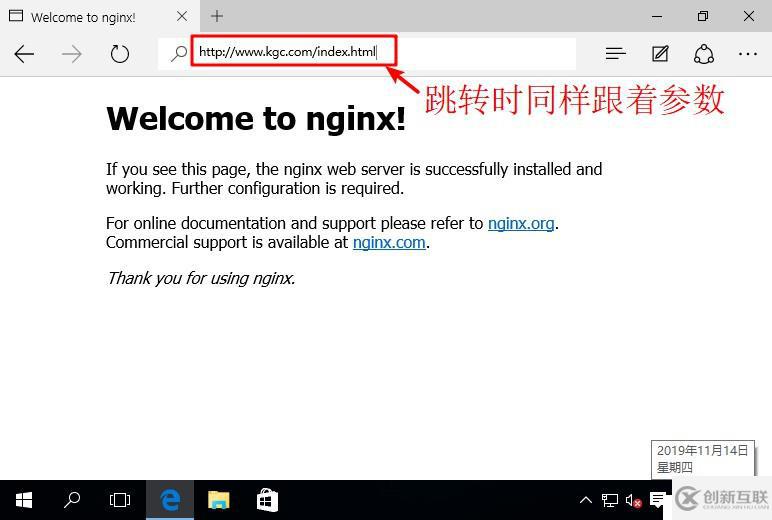Open taskbar search magnifier
The image size is (772, 520).
72,500
